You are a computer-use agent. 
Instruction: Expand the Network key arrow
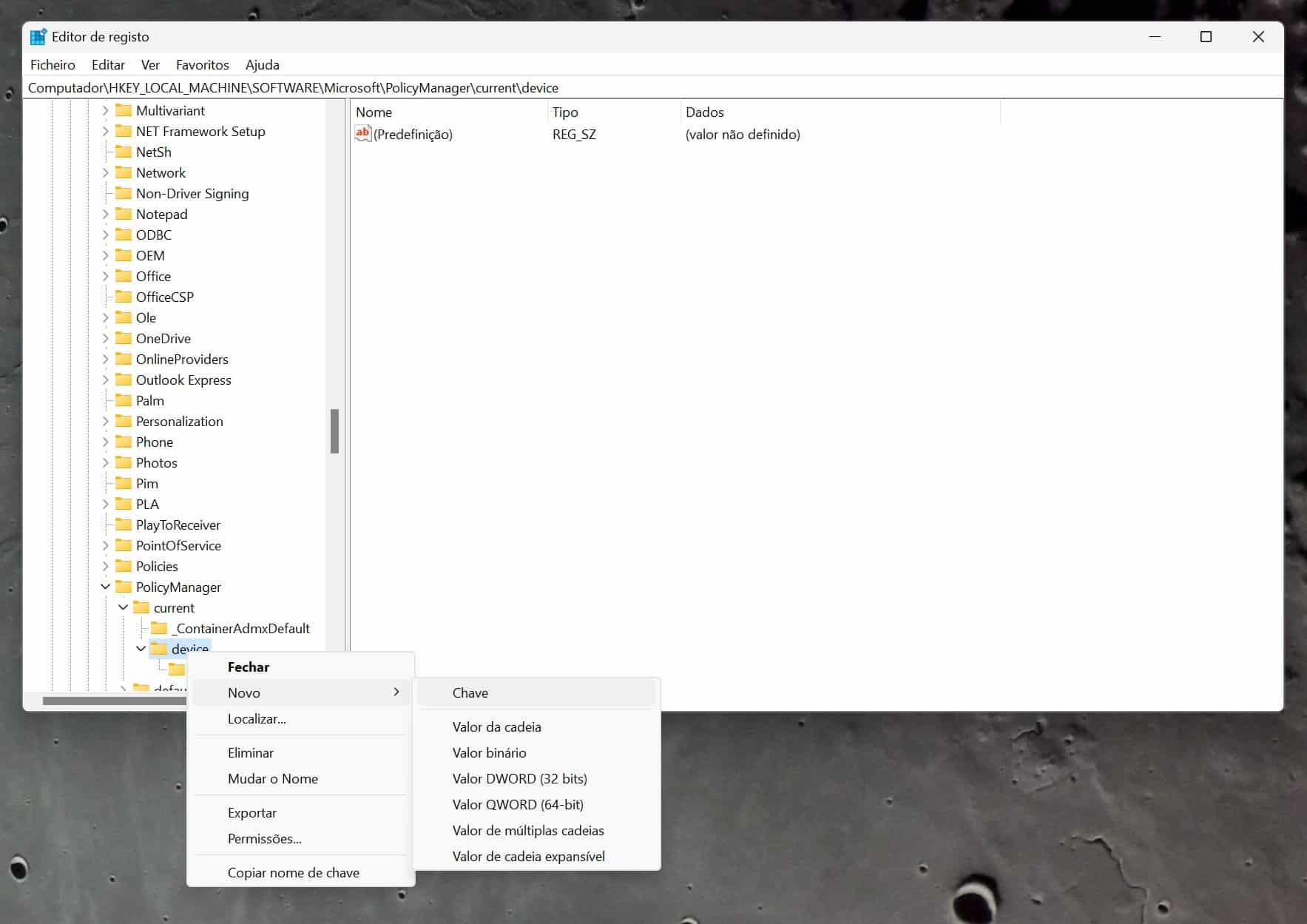click(105, 172)
